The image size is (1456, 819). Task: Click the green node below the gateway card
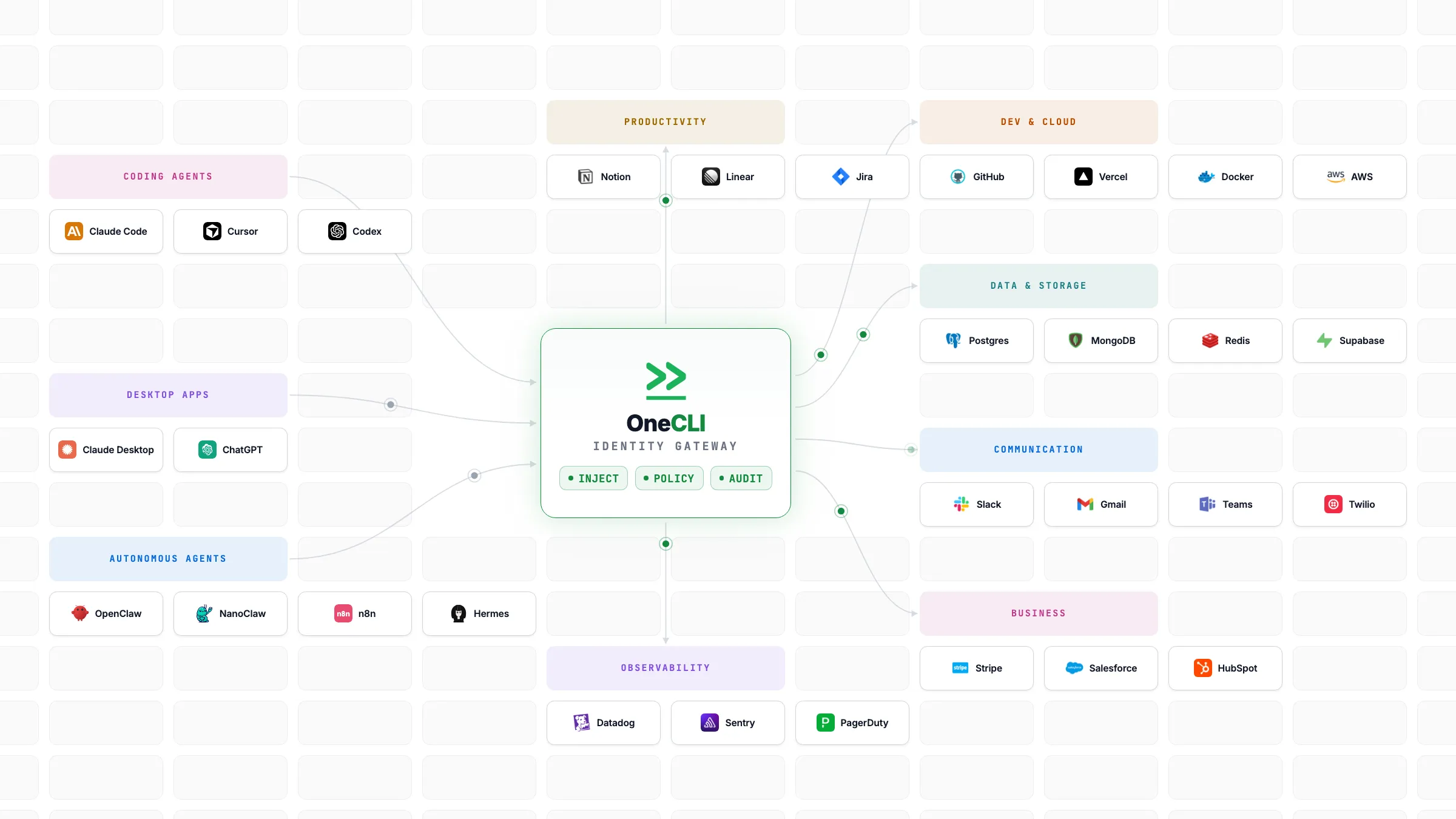coord(666,544)
